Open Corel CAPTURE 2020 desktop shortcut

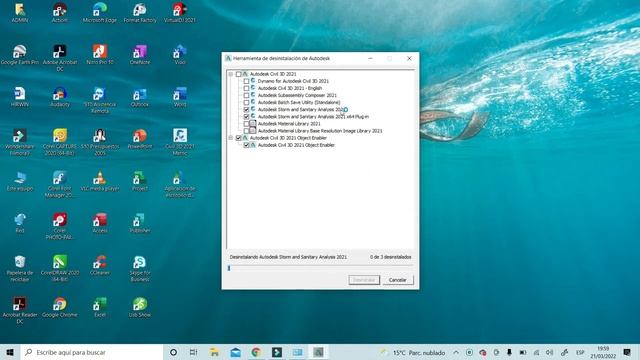(60, 142)
